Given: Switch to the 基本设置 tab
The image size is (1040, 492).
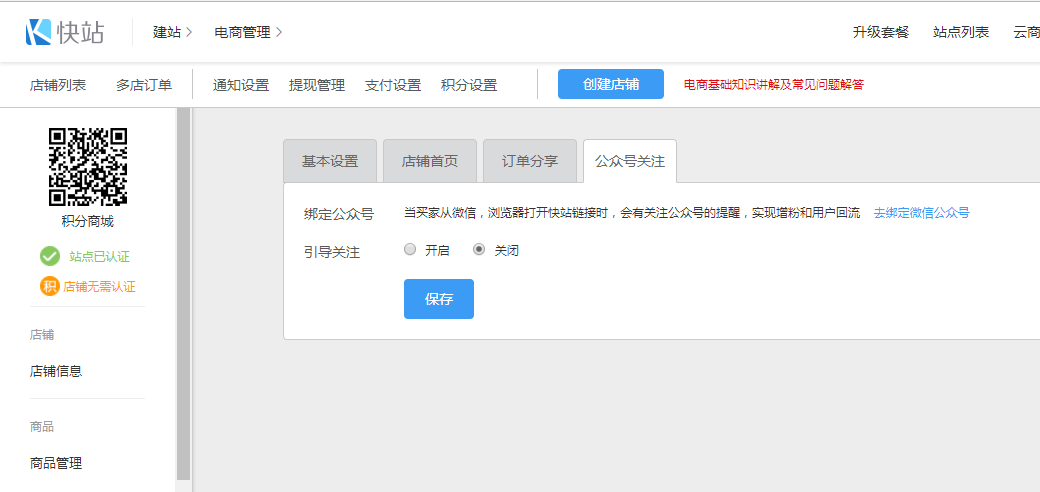Looking at the screenshot, I should pyautogui.click(x=330, y=161).
